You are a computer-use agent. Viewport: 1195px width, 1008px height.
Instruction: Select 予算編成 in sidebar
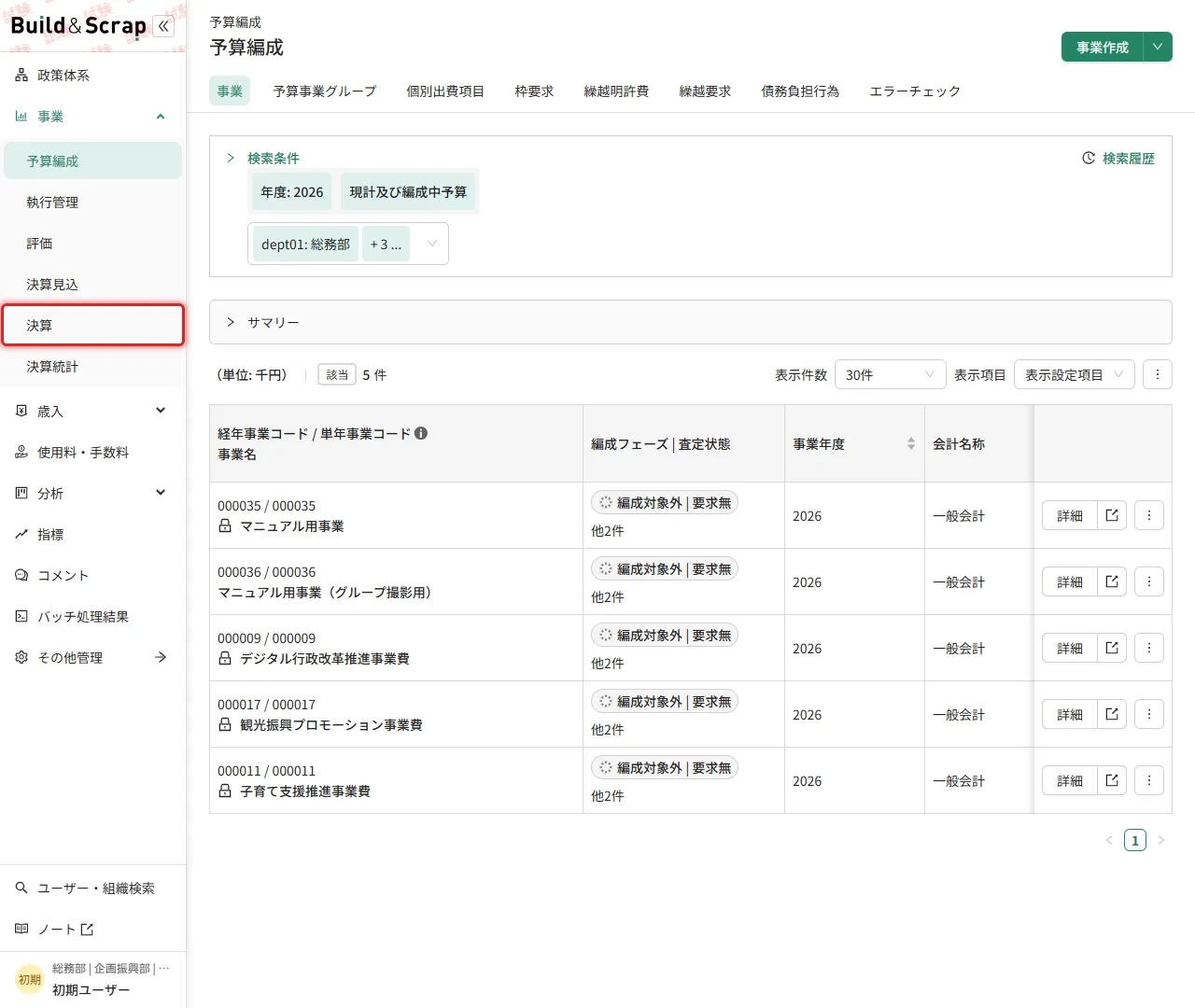(92, 161)
